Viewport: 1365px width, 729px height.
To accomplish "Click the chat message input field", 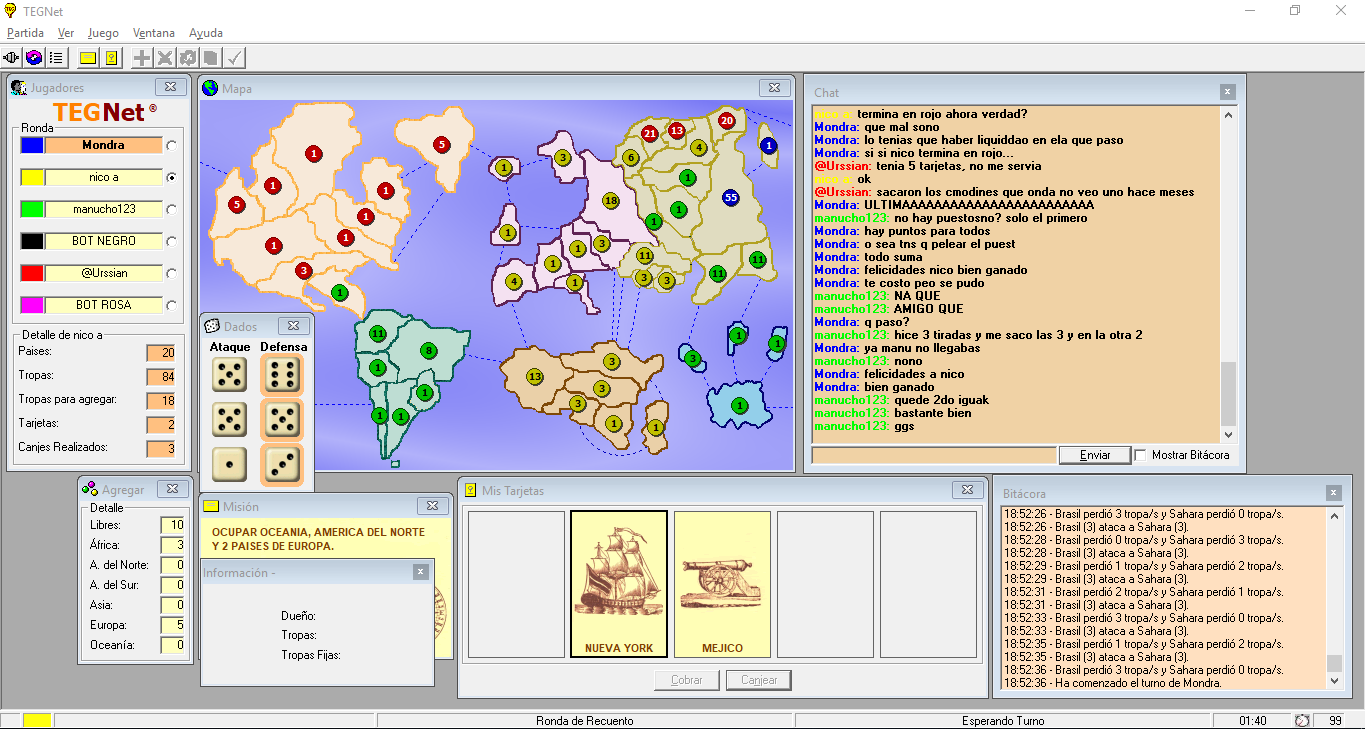I will click(934, 456).
